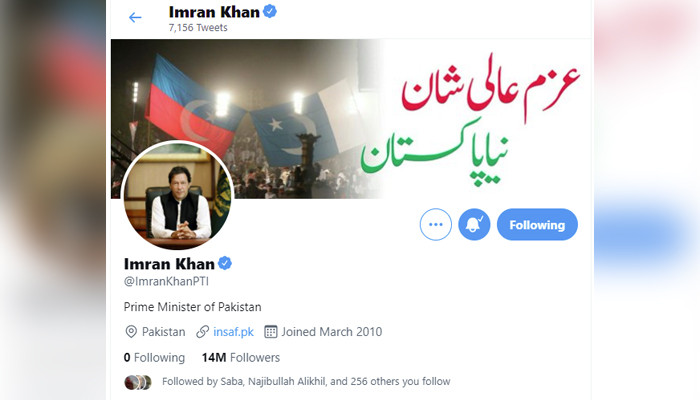The image size is (700, 400).
Task: Click the Urdu calligraphy text on banner
Action: pyautogui.click(x=470, y=121)
